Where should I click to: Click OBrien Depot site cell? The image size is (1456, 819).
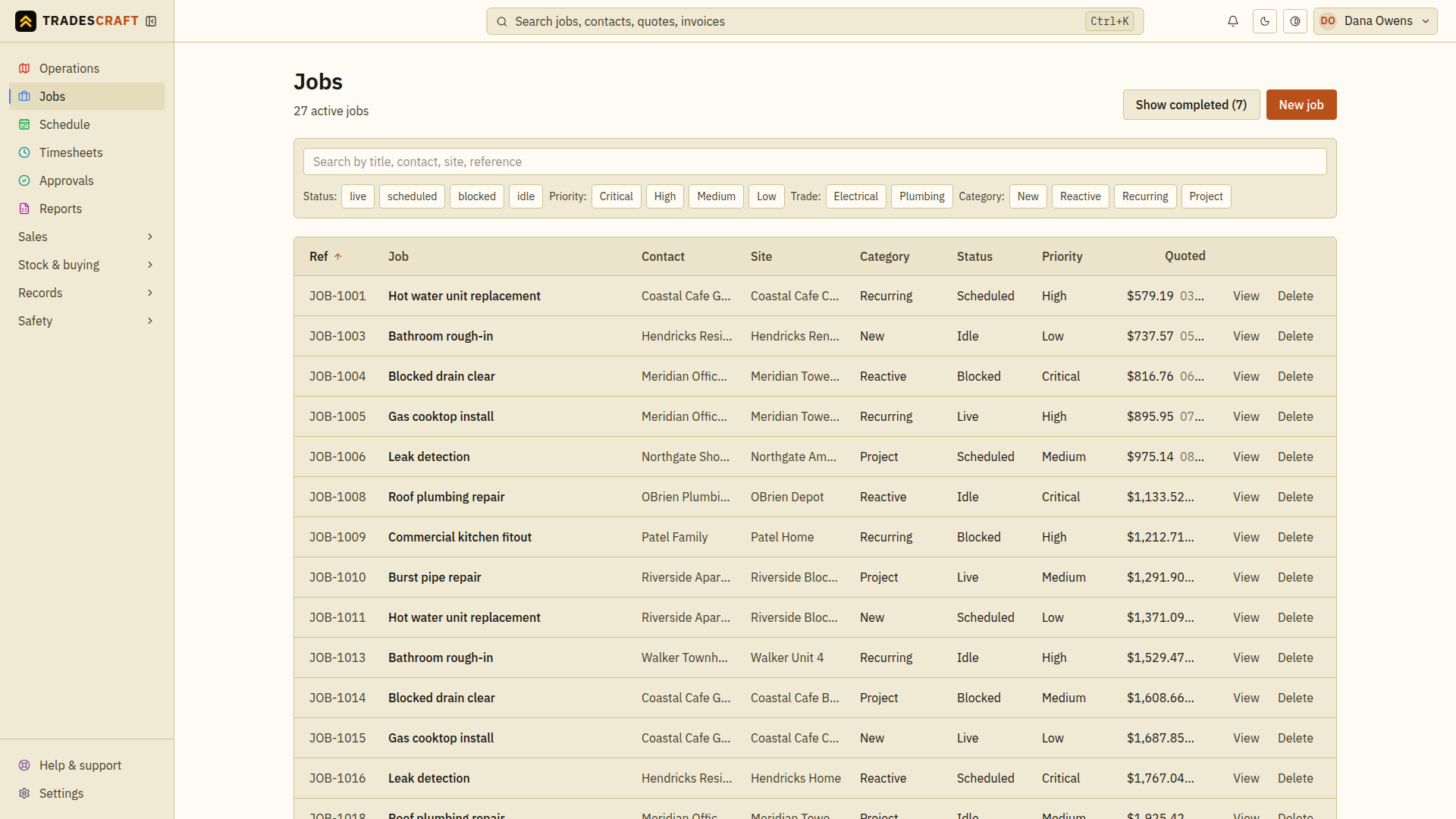click(787, 497)
